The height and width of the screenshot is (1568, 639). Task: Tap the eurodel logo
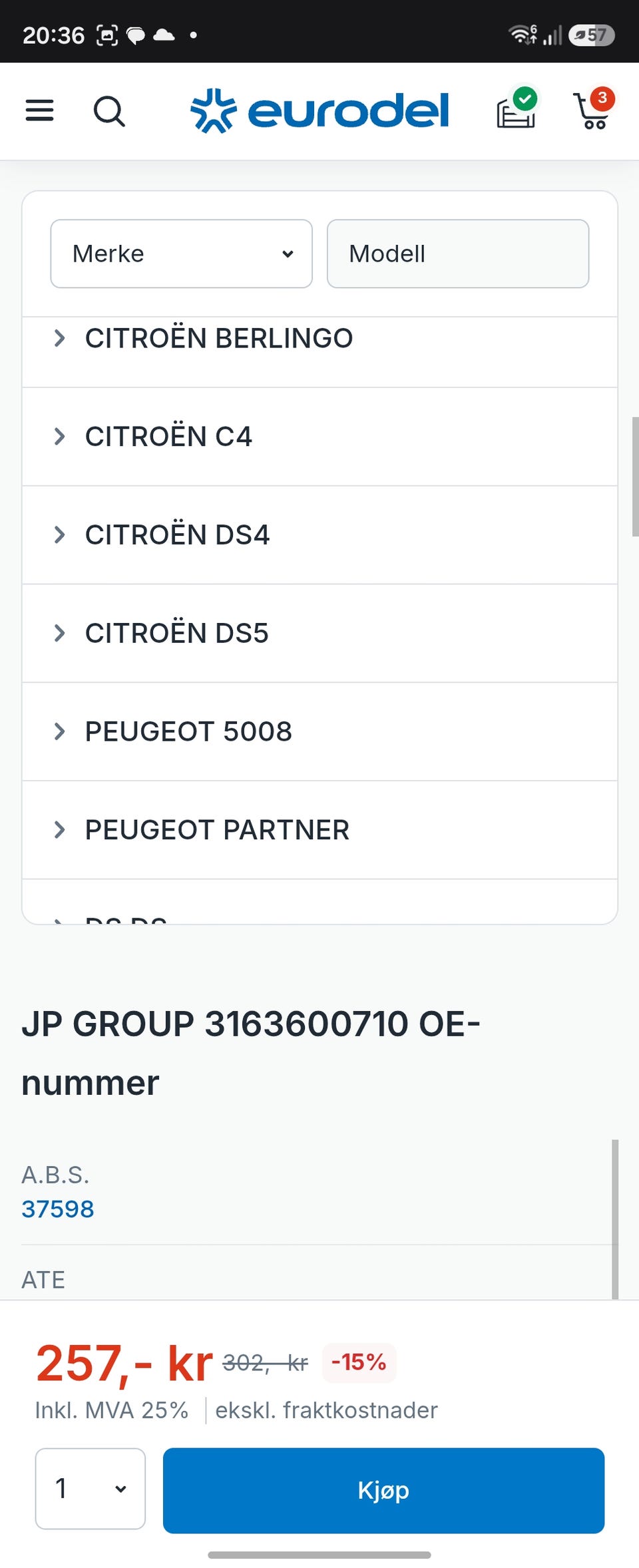tap(319, 110)
